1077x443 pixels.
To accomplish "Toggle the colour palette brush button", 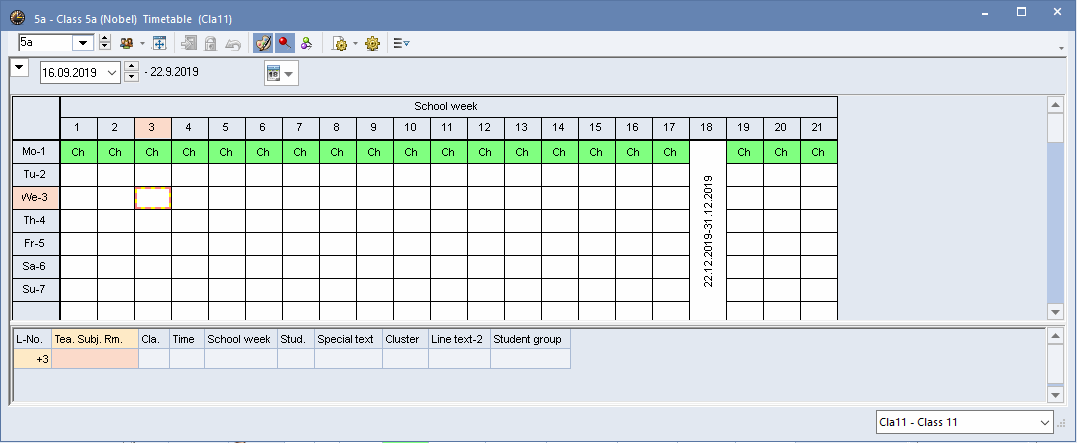I will coord(263,43).
